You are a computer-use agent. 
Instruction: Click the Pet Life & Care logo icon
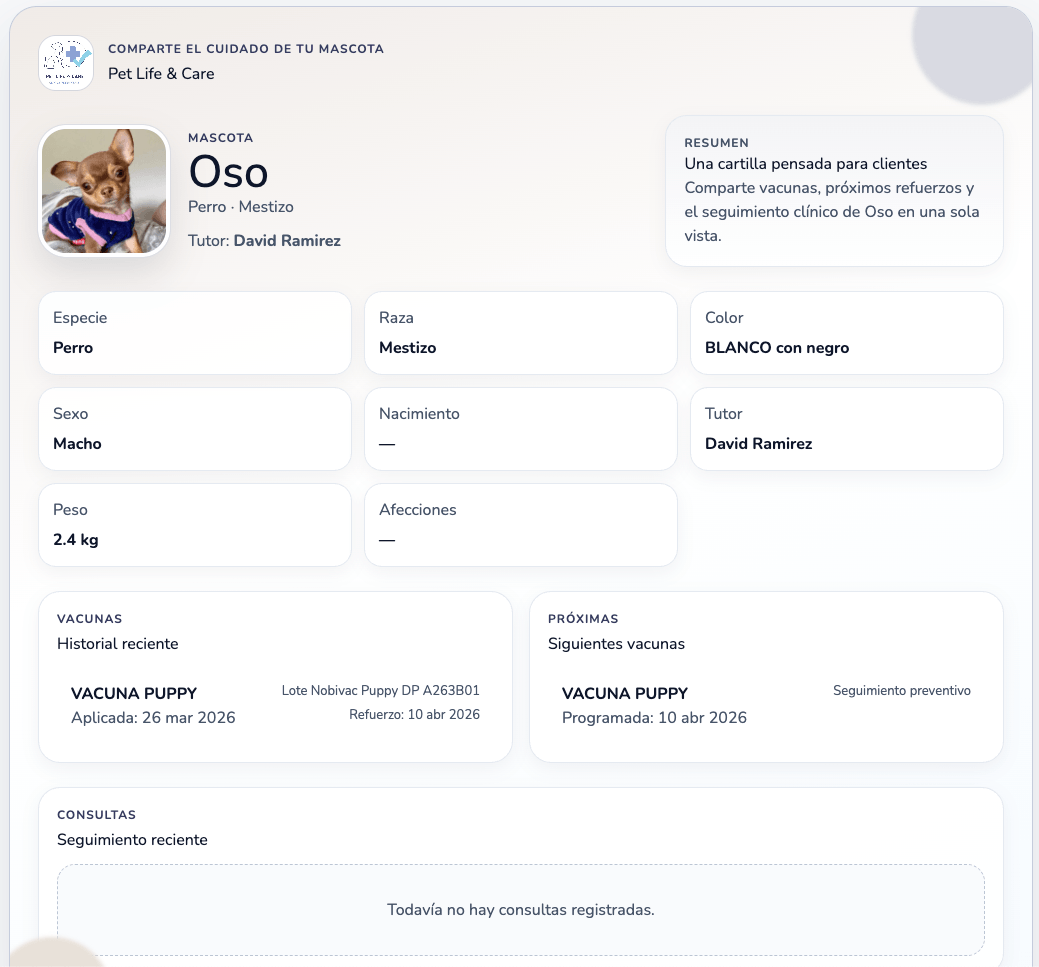coord(66,63)
